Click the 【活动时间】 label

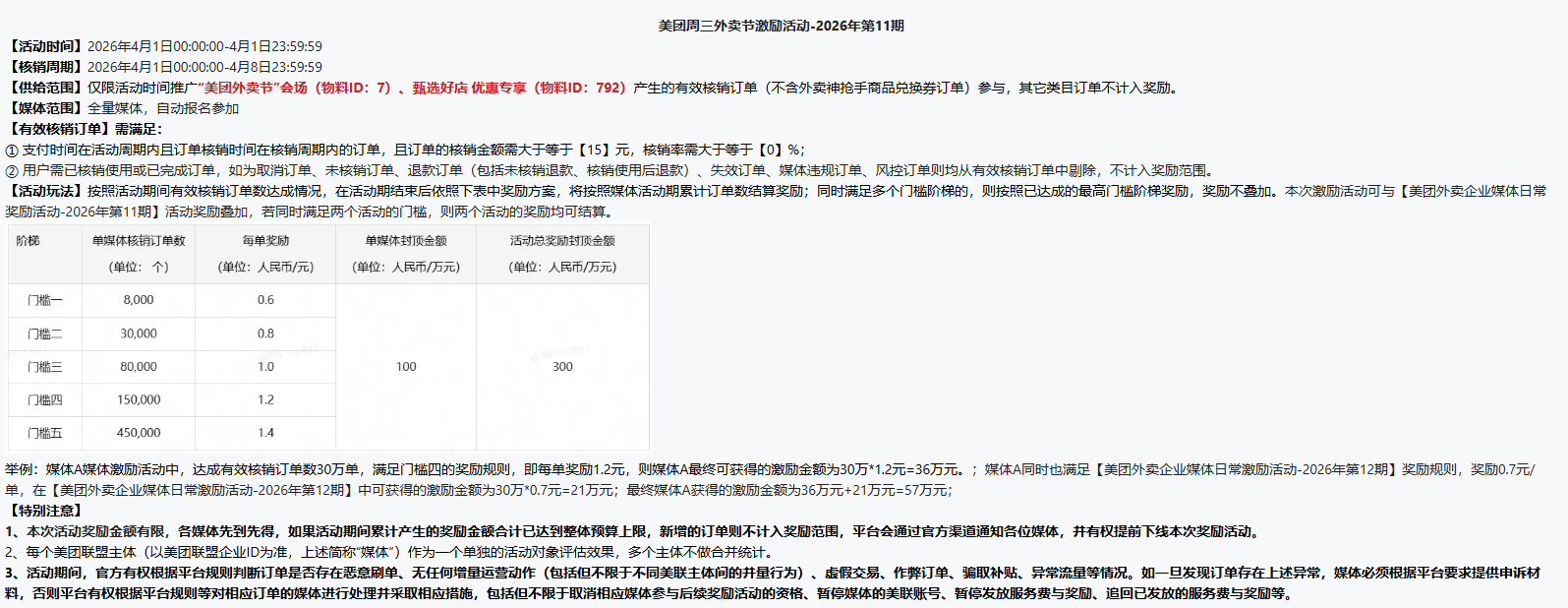[45, 46]
